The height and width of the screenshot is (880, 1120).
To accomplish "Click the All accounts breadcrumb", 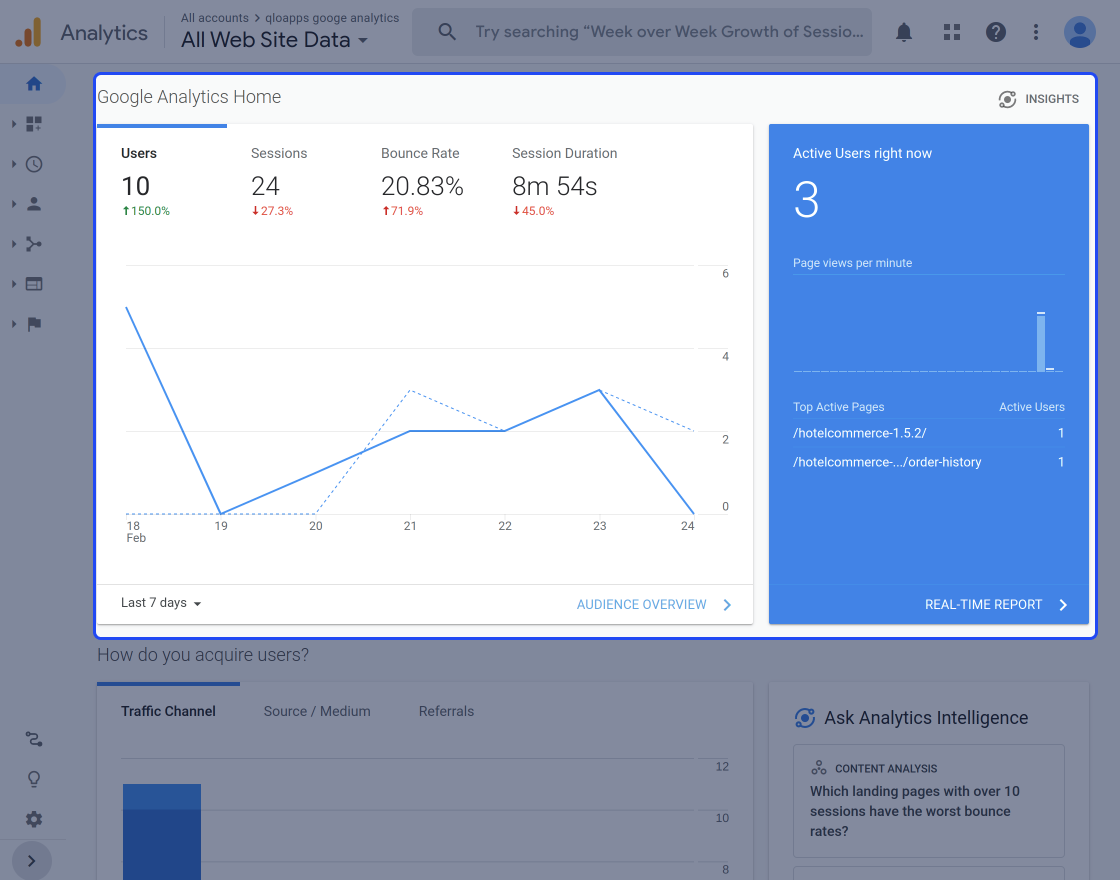I will (214, 18).
